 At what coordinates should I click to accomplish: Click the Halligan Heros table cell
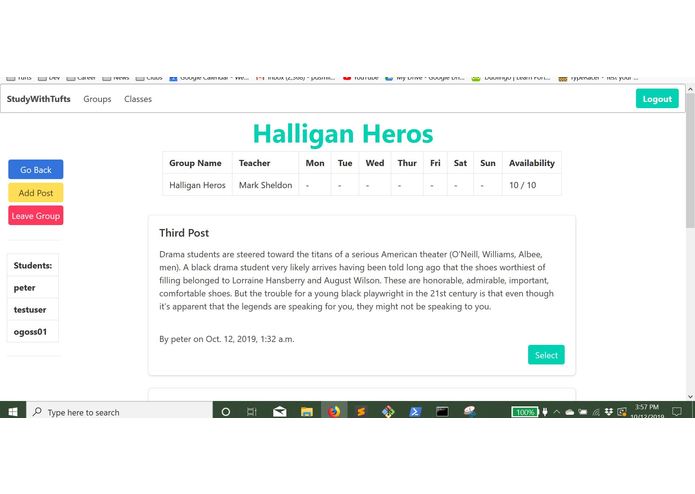(x=197, y=185)
